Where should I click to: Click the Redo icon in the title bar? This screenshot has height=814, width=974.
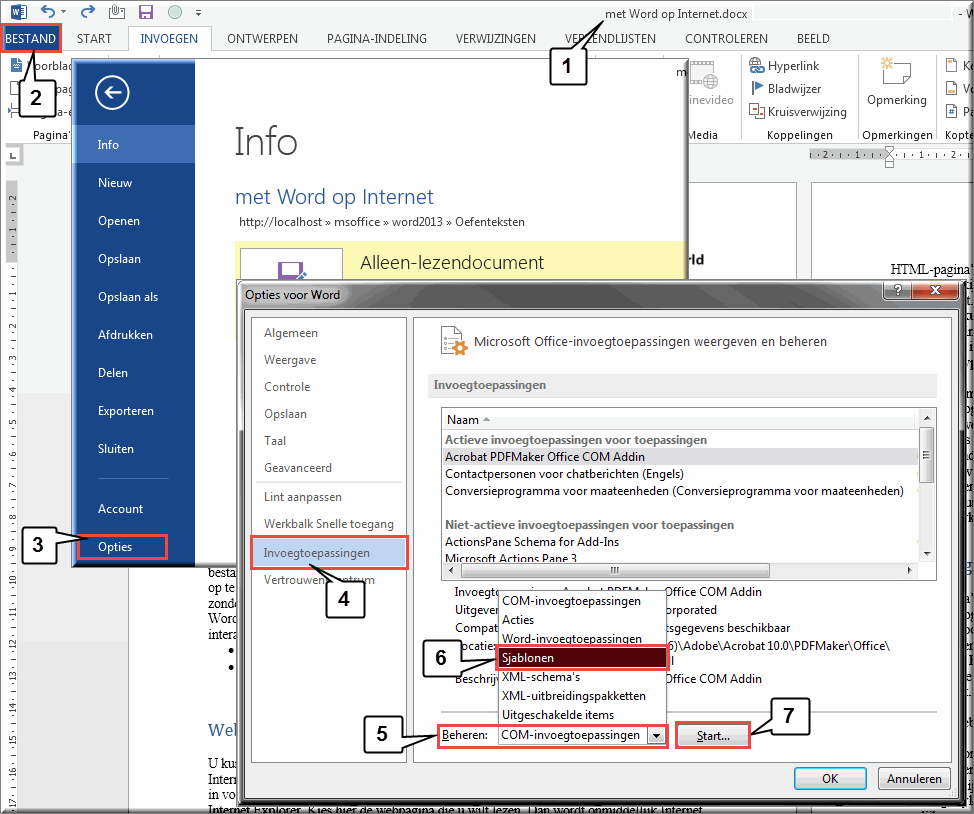click(88, 11)
